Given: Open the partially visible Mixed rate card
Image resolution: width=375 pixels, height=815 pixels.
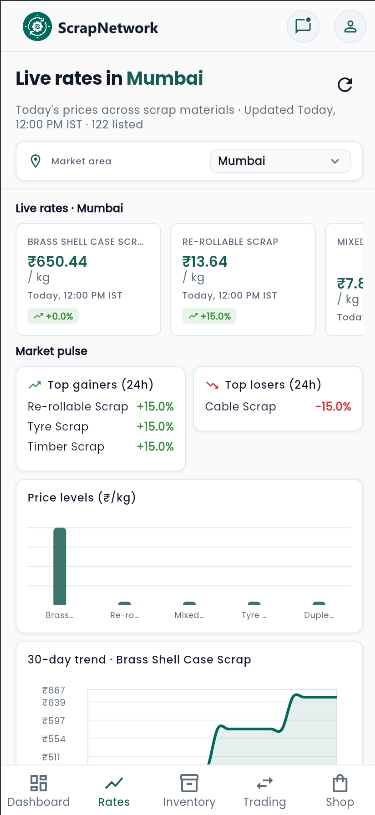Looking at the screenshot, I should [x=344, y=280].
